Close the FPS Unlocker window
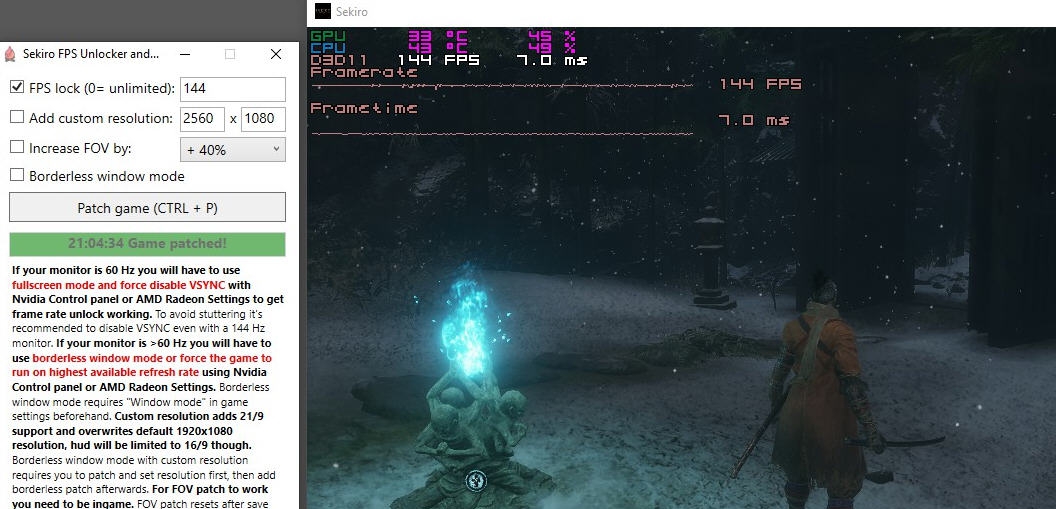The height and width of the screenshot is (509, 1056). (275, 54)
